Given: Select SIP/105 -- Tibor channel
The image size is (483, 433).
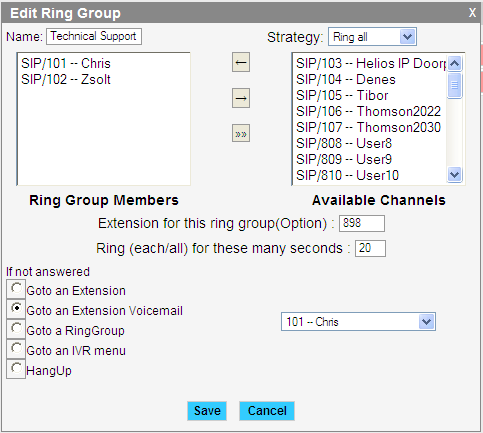Looking at the screenshot, I should point(370,95).
